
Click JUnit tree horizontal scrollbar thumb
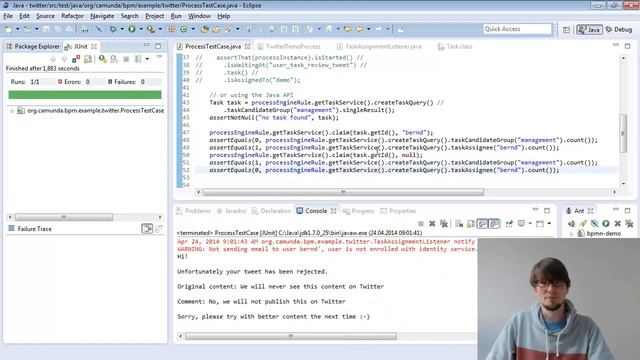tap(64, 217)
